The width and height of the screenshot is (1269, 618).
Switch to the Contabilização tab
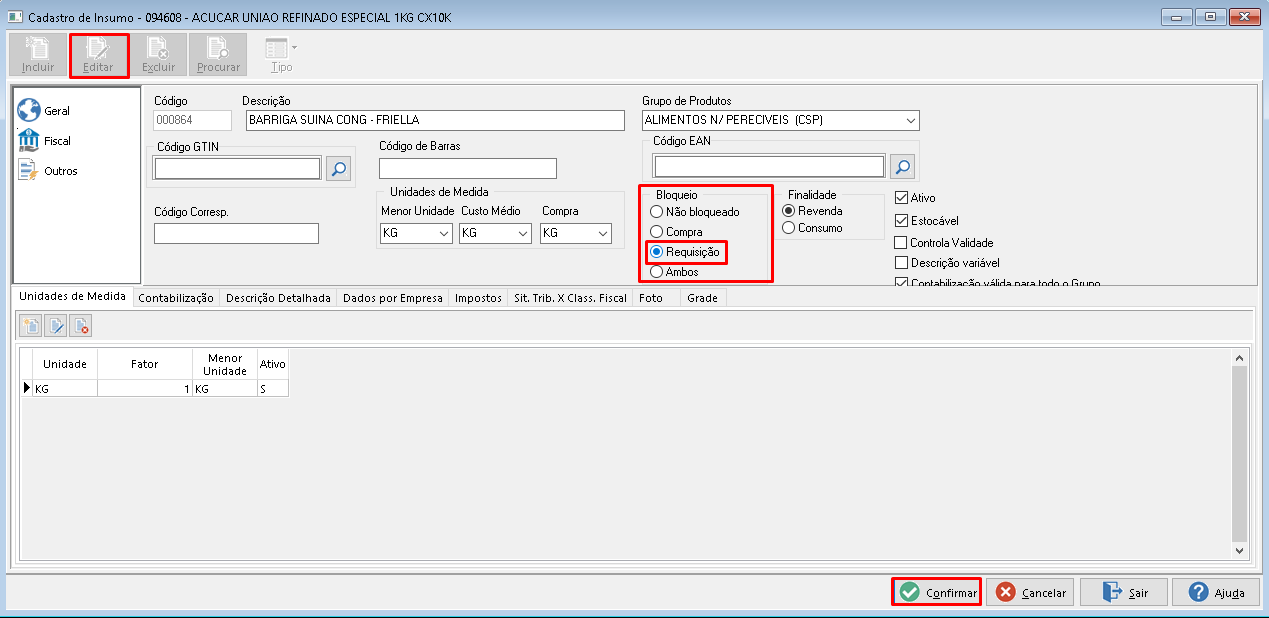(x=176, y=298)
